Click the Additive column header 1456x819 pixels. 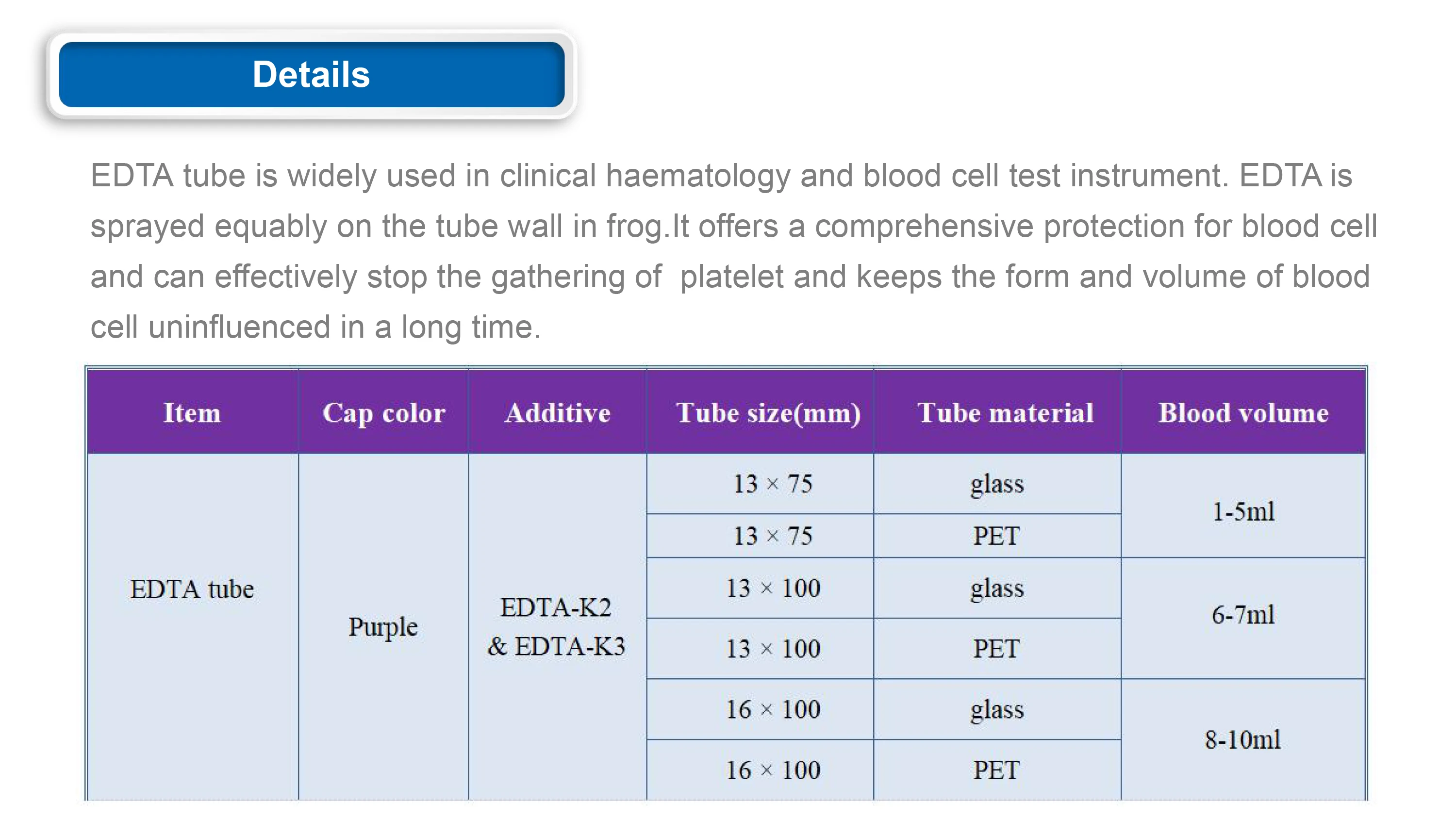coord(557,412)
